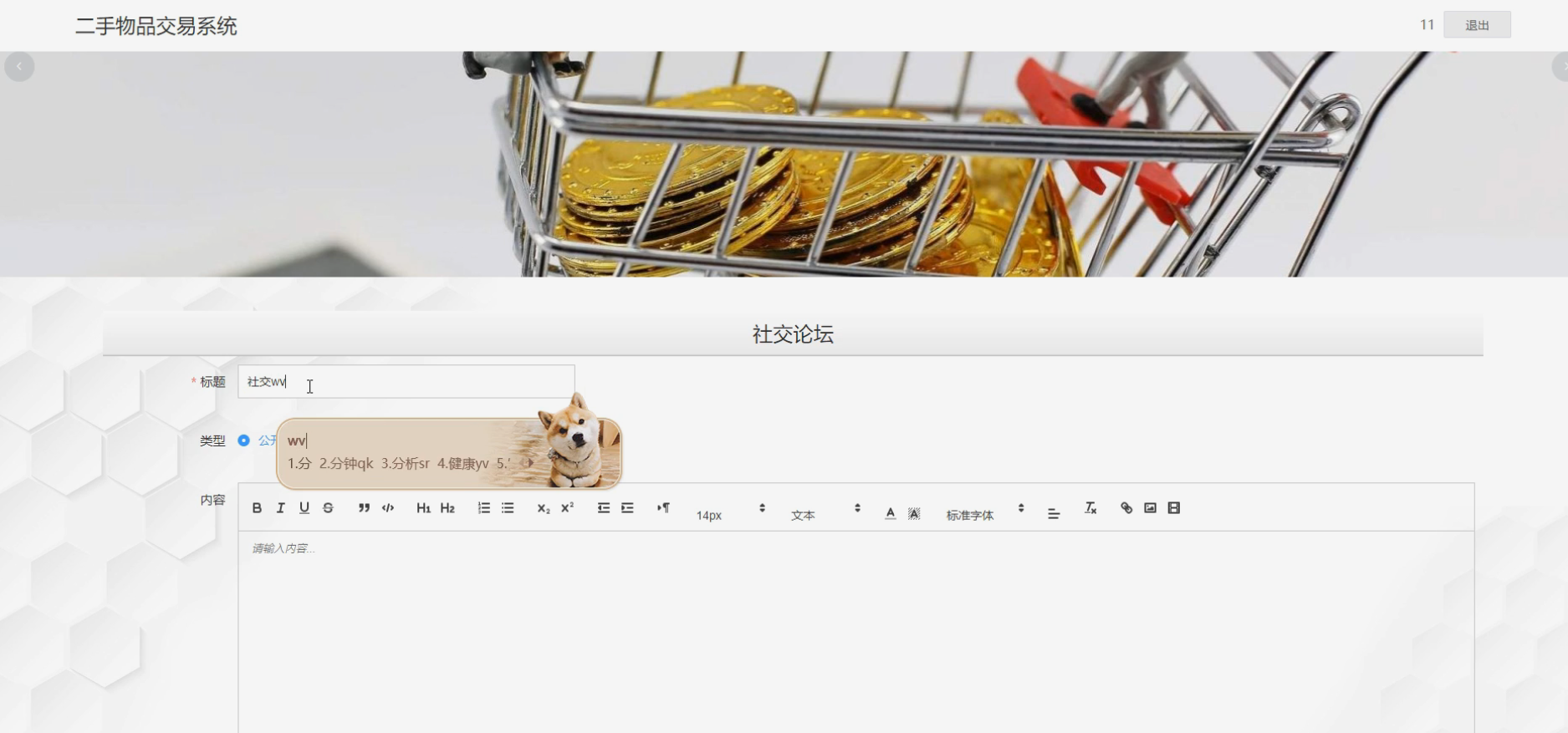
Task: Open the background highlight color picker
Action: pyautogui.click(x=914, y=513)
